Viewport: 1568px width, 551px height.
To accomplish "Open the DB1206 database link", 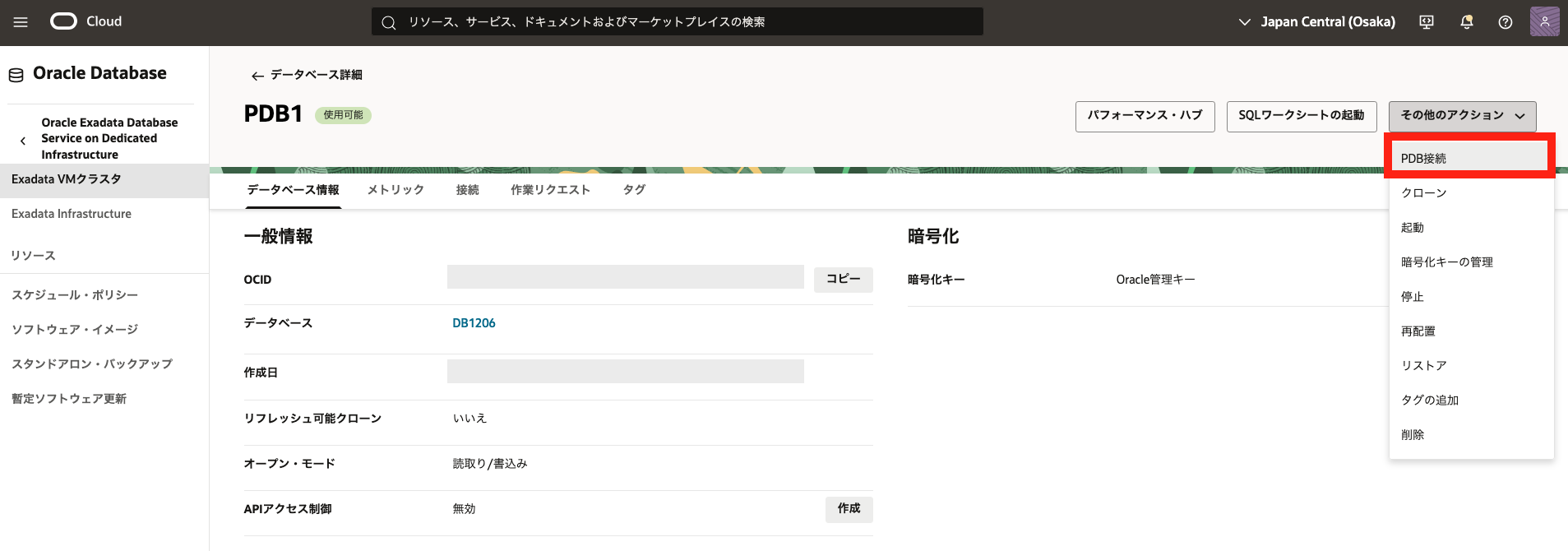I will 474,323.
